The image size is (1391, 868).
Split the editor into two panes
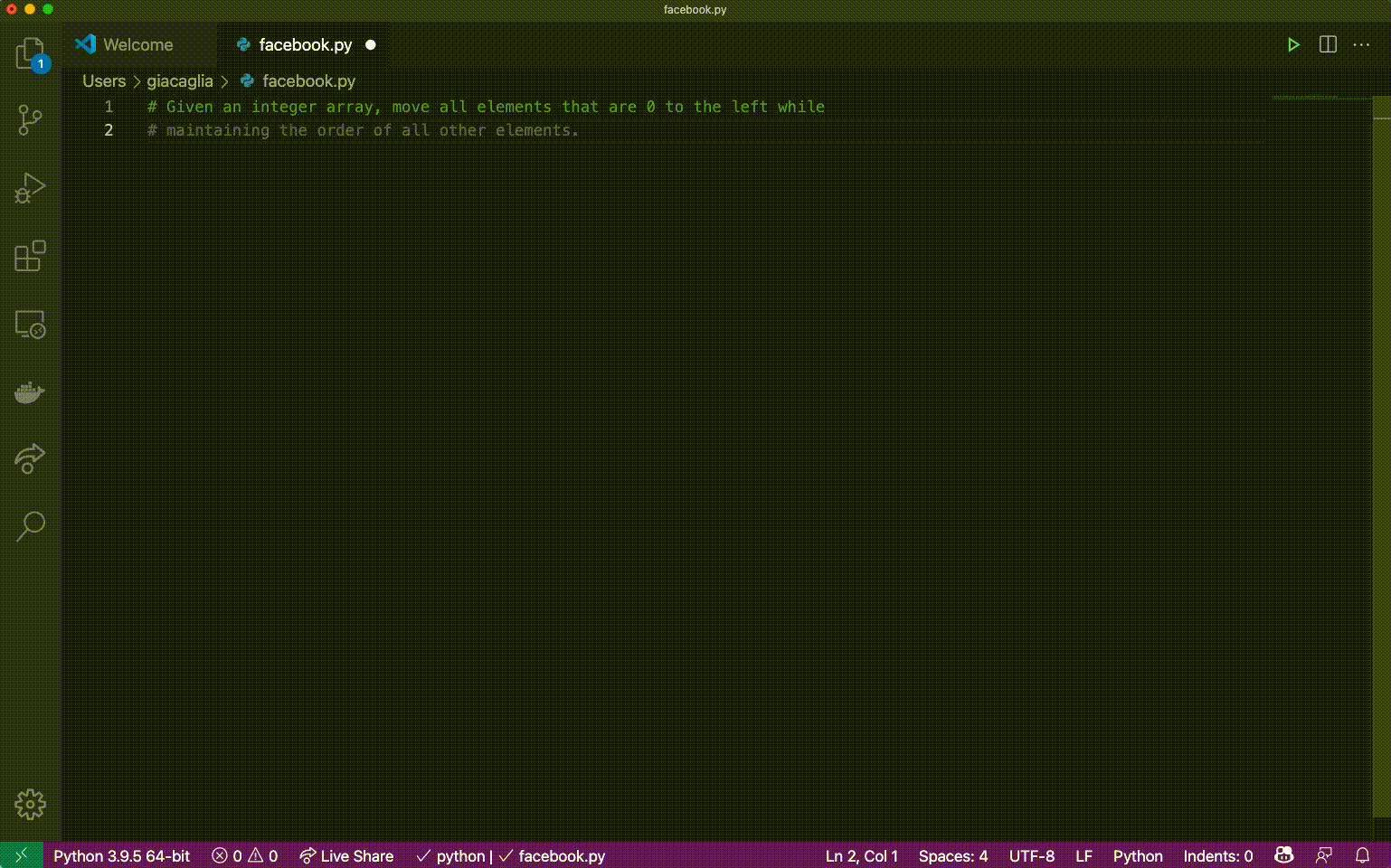point(1327,43)
